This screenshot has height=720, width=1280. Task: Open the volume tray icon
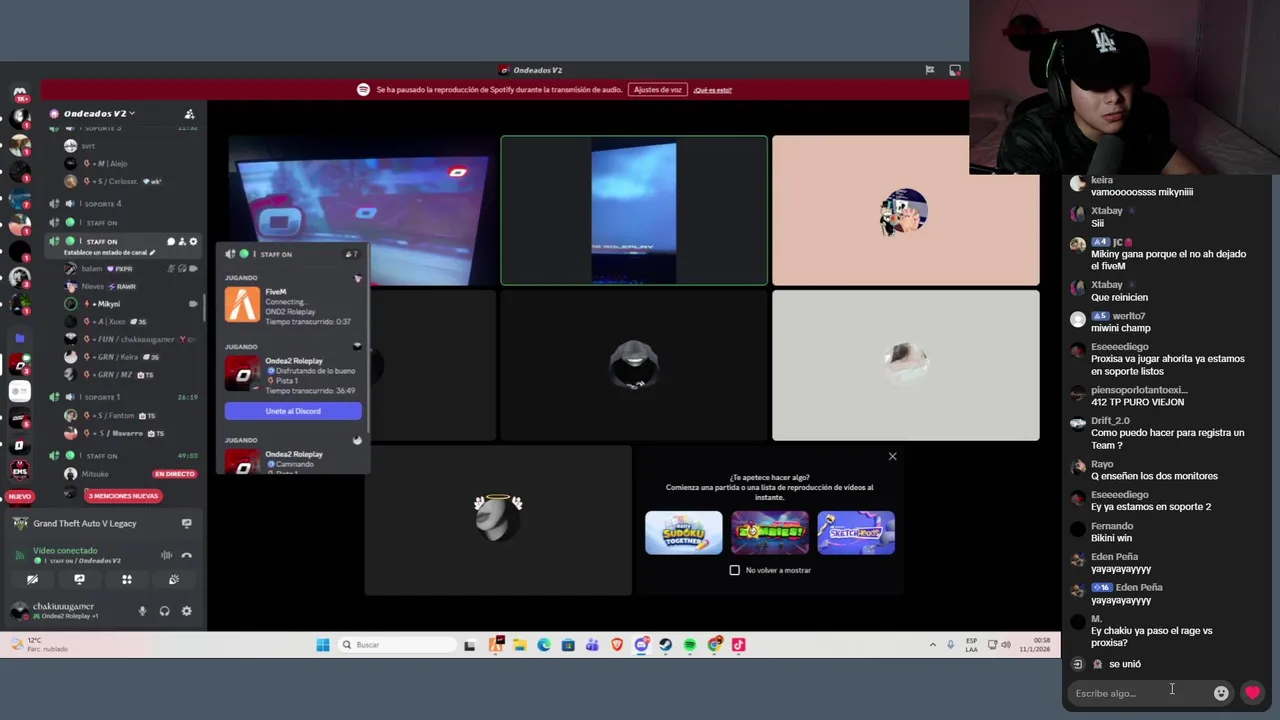pyautogui.click(x=1005, y=645)
